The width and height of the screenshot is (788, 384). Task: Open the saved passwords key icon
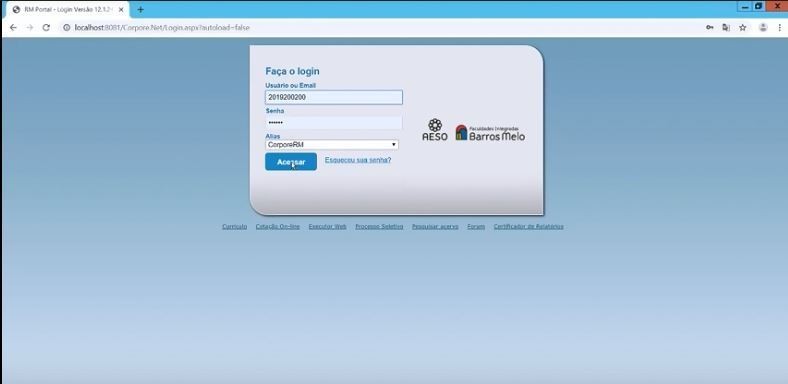coord(710,28)
